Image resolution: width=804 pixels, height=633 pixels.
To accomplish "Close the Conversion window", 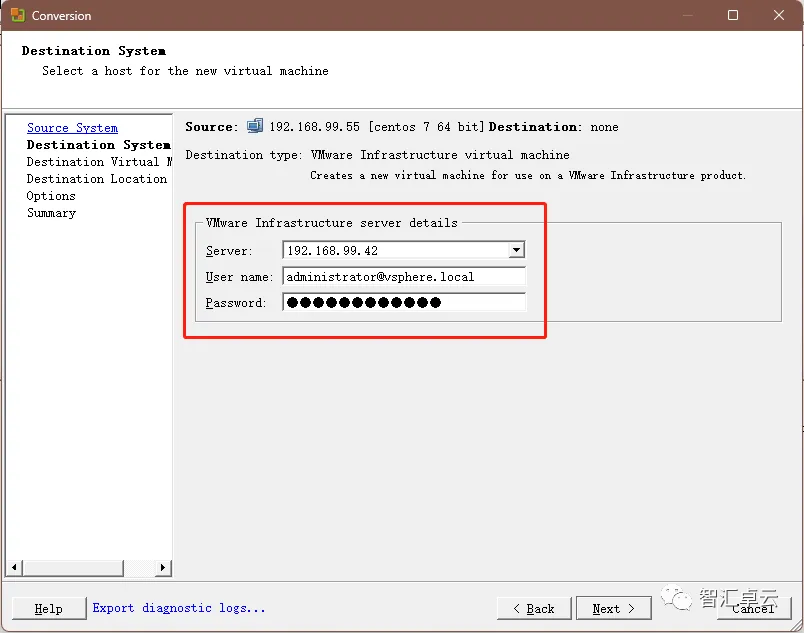I will coord(778,15).
